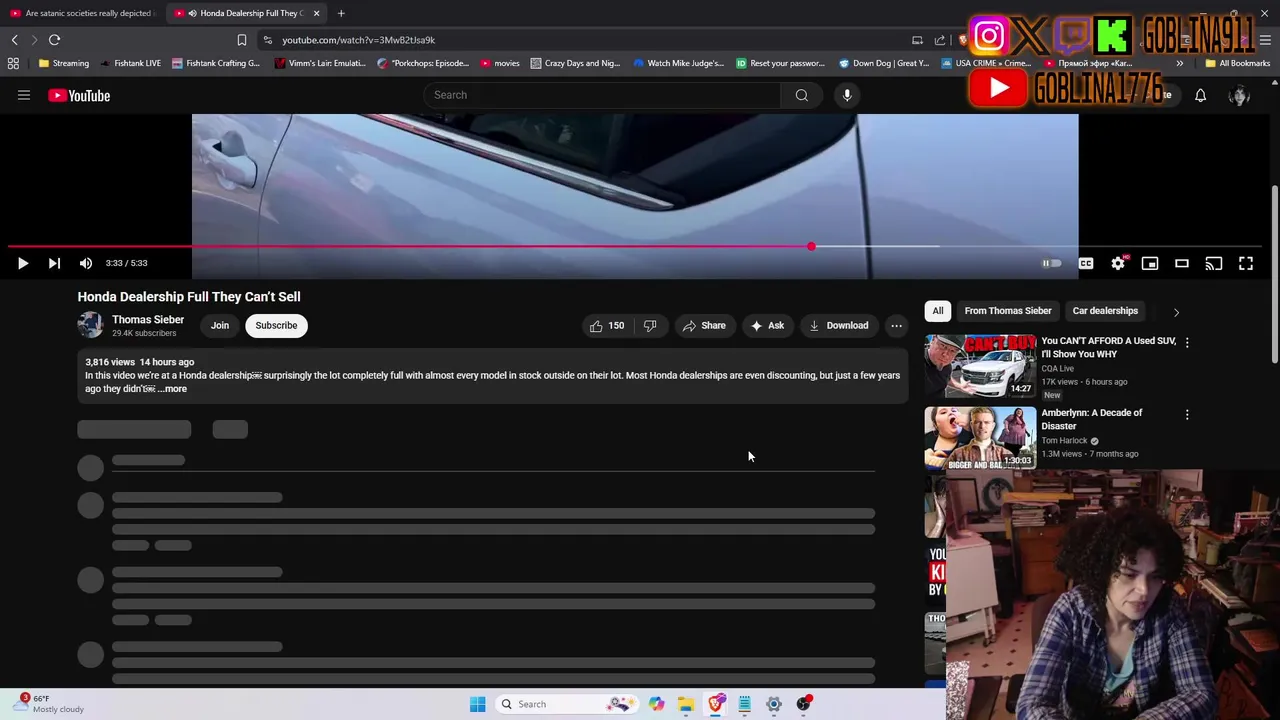Dislike the video

click(x=650, y=325)
